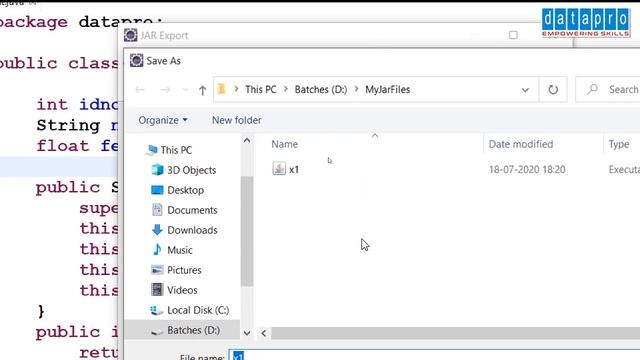
Task: Sort files by Type column
Action: click(618, 144)
